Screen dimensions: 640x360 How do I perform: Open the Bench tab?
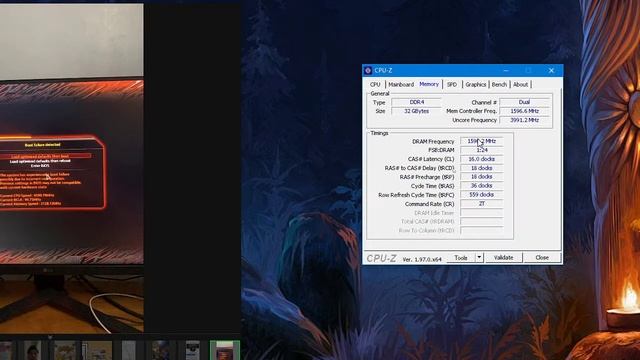(x=499, y=84)
